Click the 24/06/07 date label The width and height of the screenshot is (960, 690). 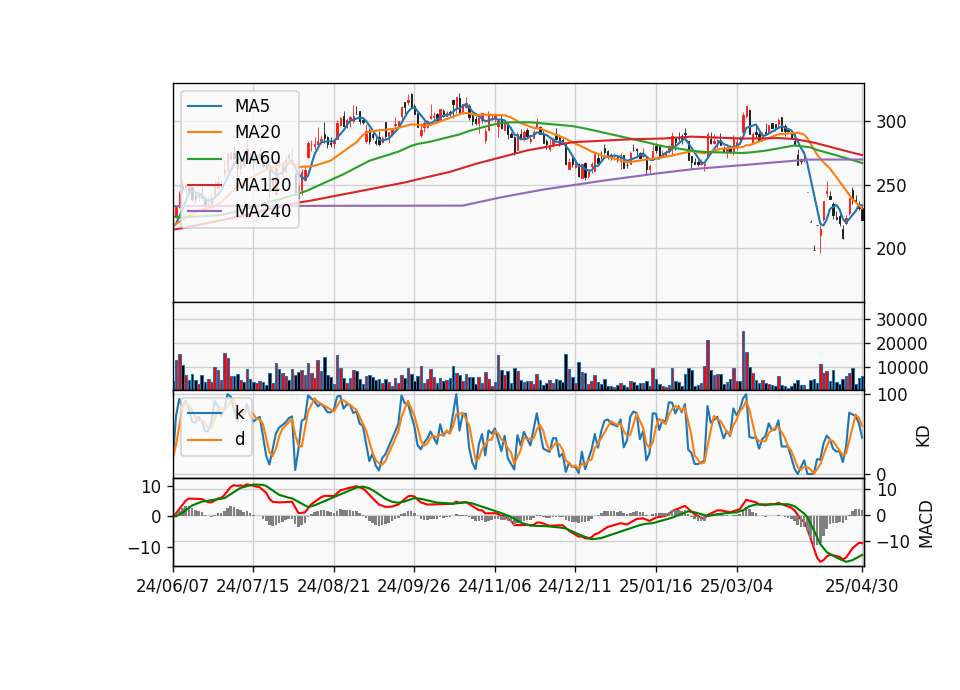tap(173, 586)
